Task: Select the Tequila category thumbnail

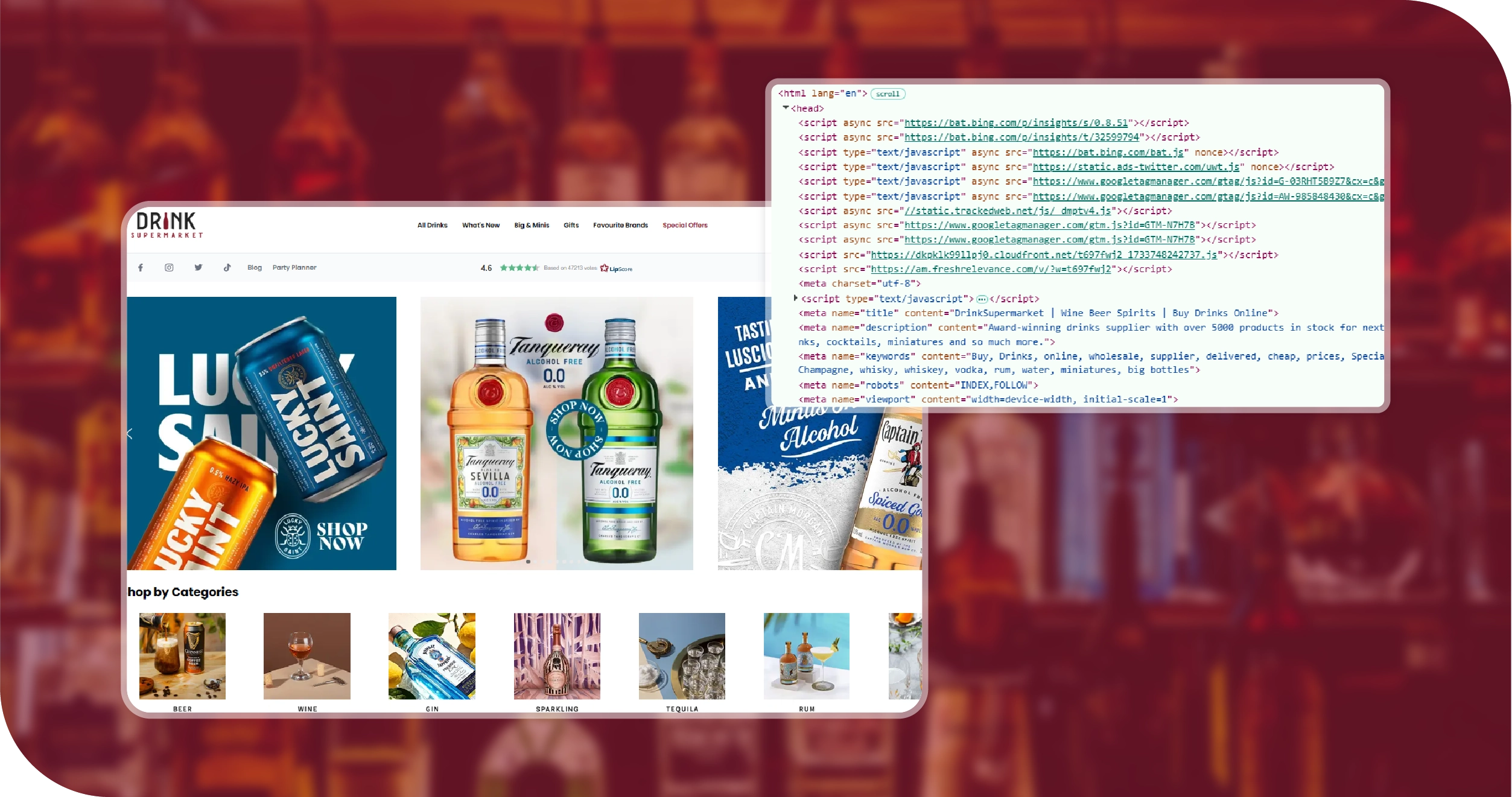Action: [681, 656]
